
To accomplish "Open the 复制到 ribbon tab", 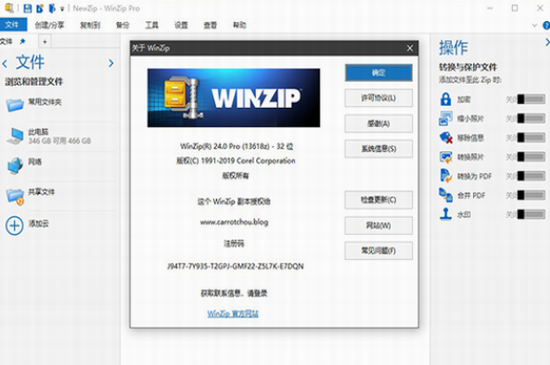I will click(90, 25).
